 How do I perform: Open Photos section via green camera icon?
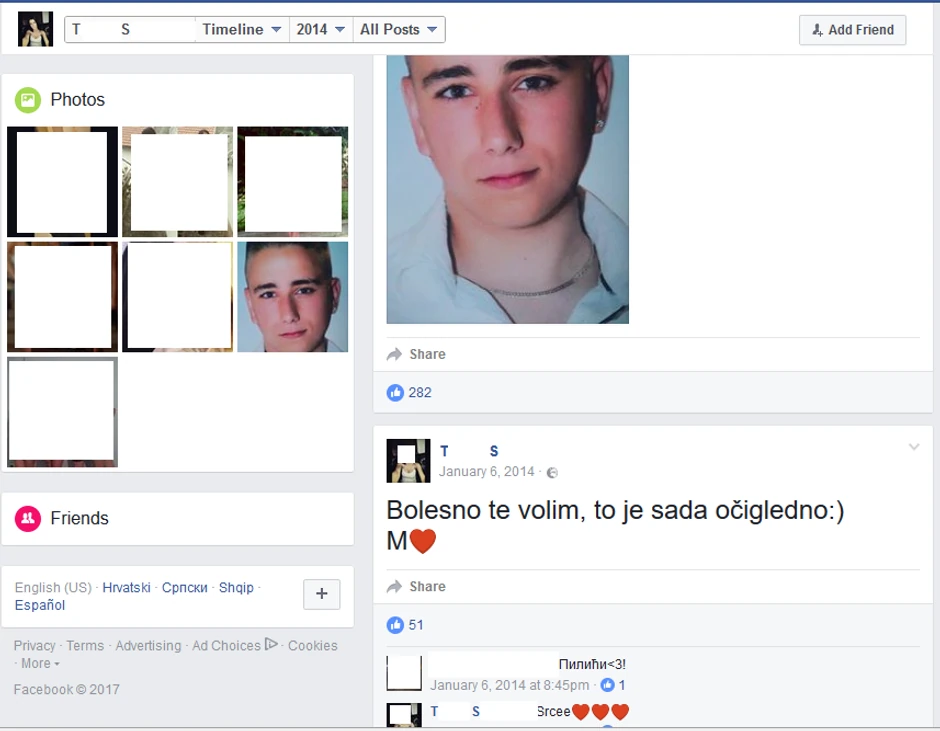click(25, 99)
